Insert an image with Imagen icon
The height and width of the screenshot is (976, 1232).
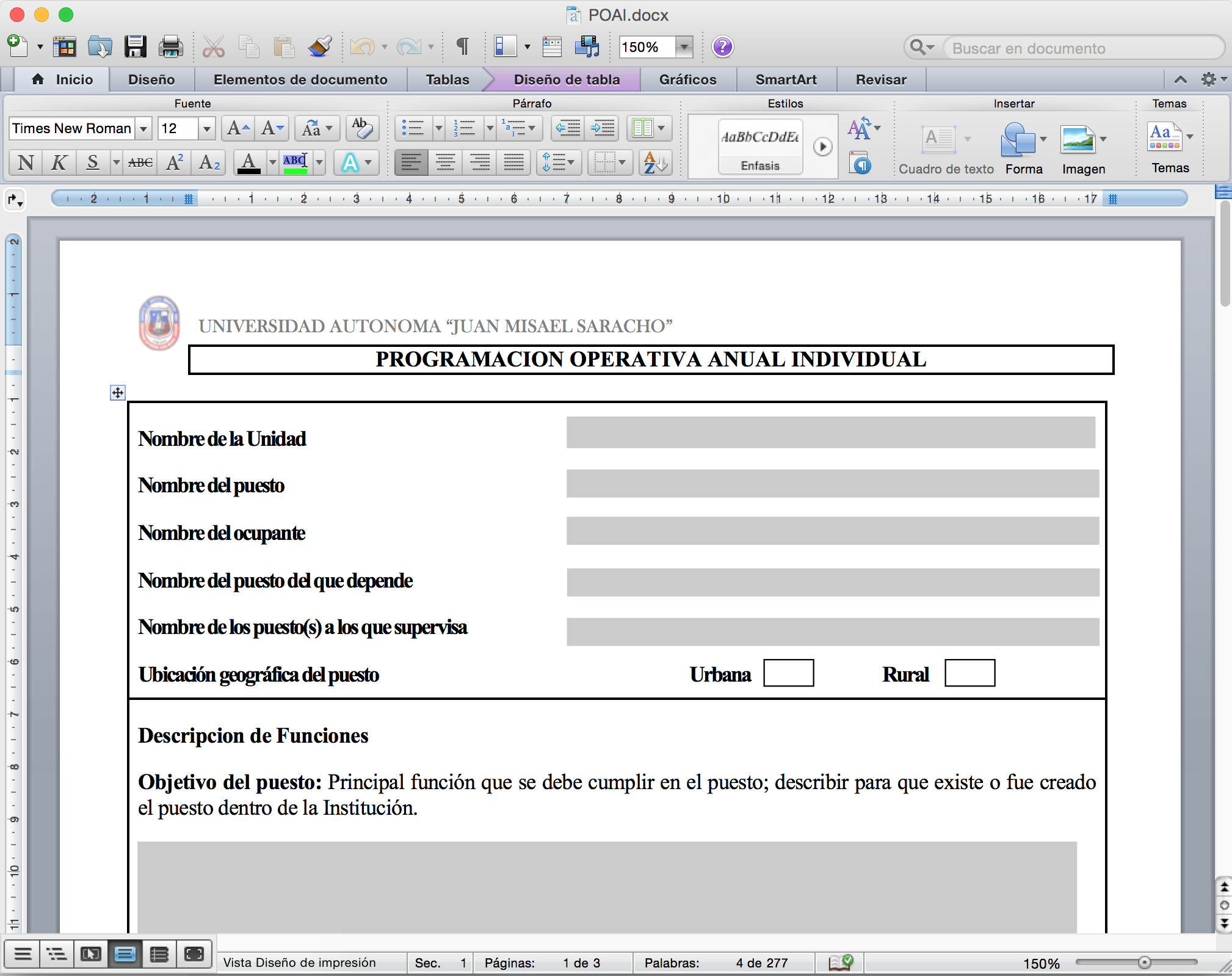1078,140
